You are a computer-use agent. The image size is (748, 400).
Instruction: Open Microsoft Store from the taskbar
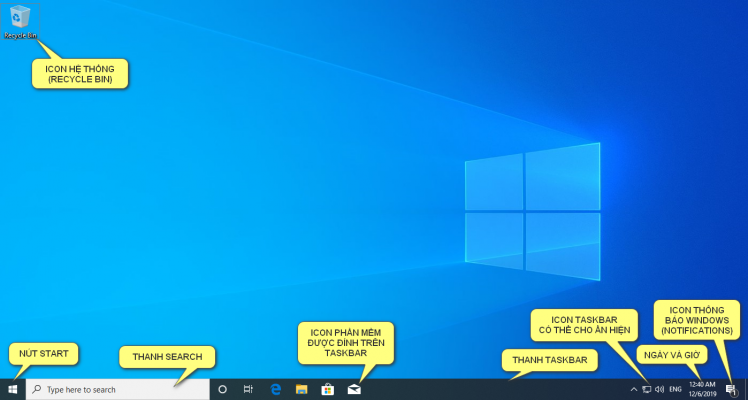[327, 389]
